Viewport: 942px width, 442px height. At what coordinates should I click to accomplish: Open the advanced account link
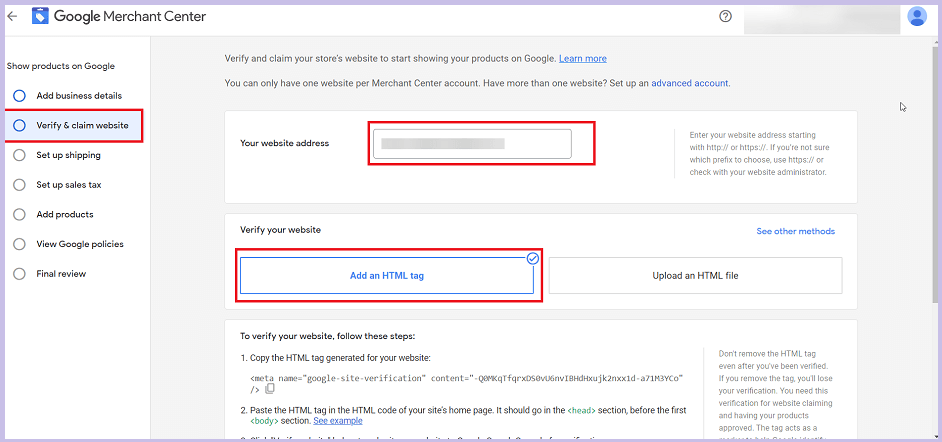pos(690,83)
